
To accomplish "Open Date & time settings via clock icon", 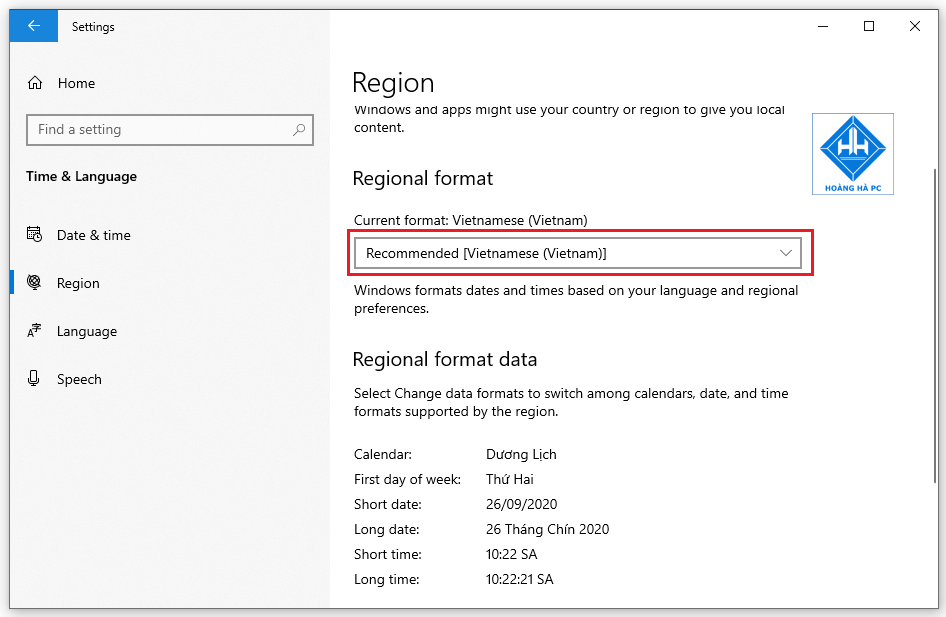I will (x=36, y=235).
